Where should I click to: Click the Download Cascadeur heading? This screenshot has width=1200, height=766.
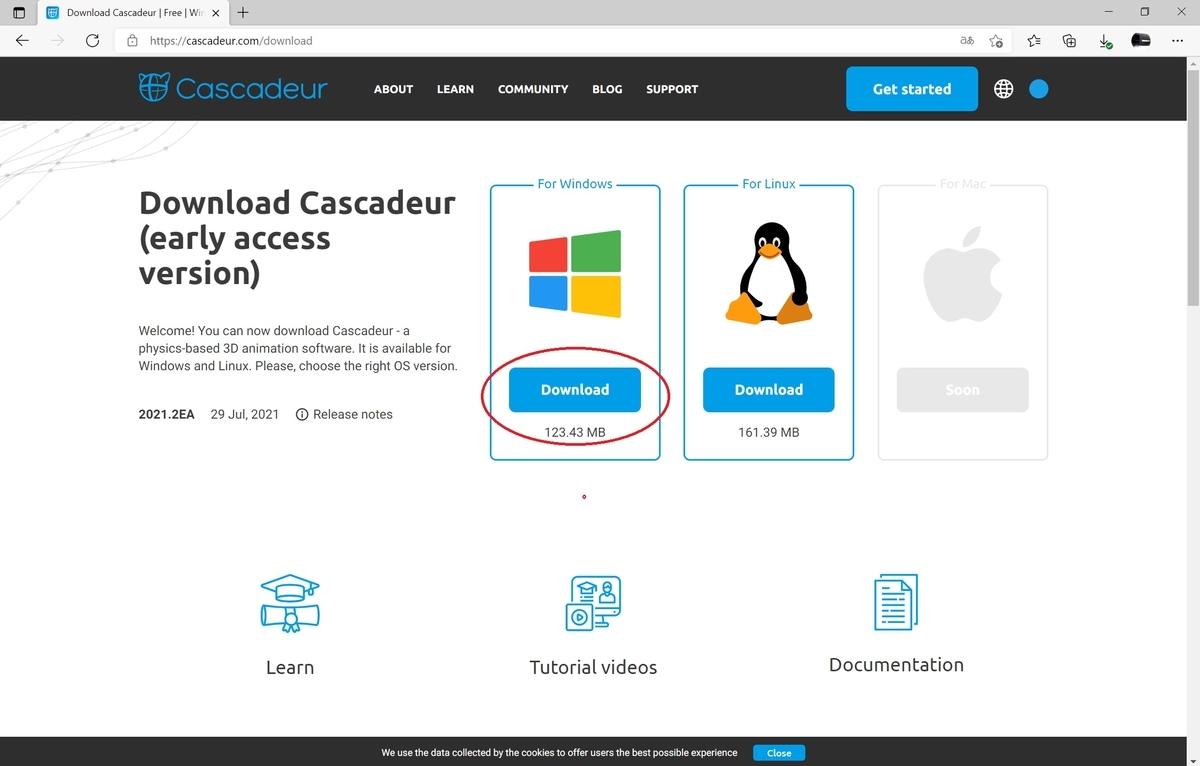[x=297, y=237]
